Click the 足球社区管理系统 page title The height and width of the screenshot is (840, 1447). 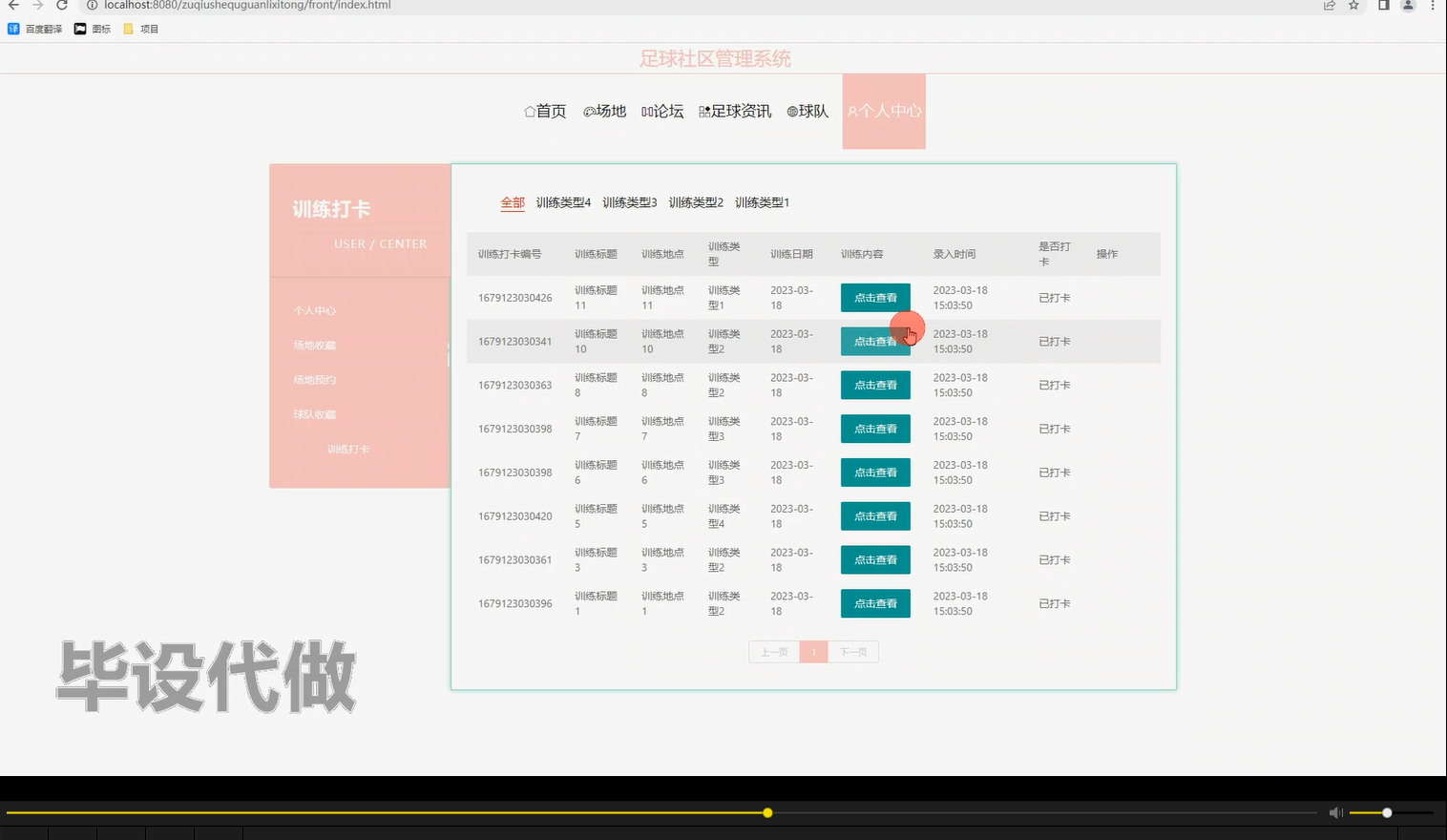click(x=715, y=58)
